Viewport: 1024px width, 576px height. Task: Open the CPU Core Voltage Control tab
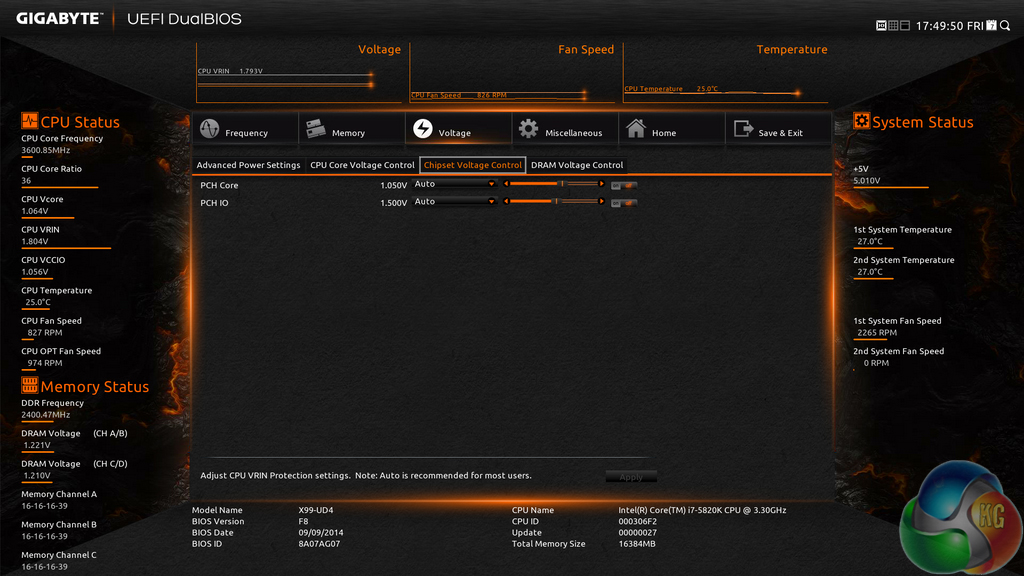[x=362, y=165]
